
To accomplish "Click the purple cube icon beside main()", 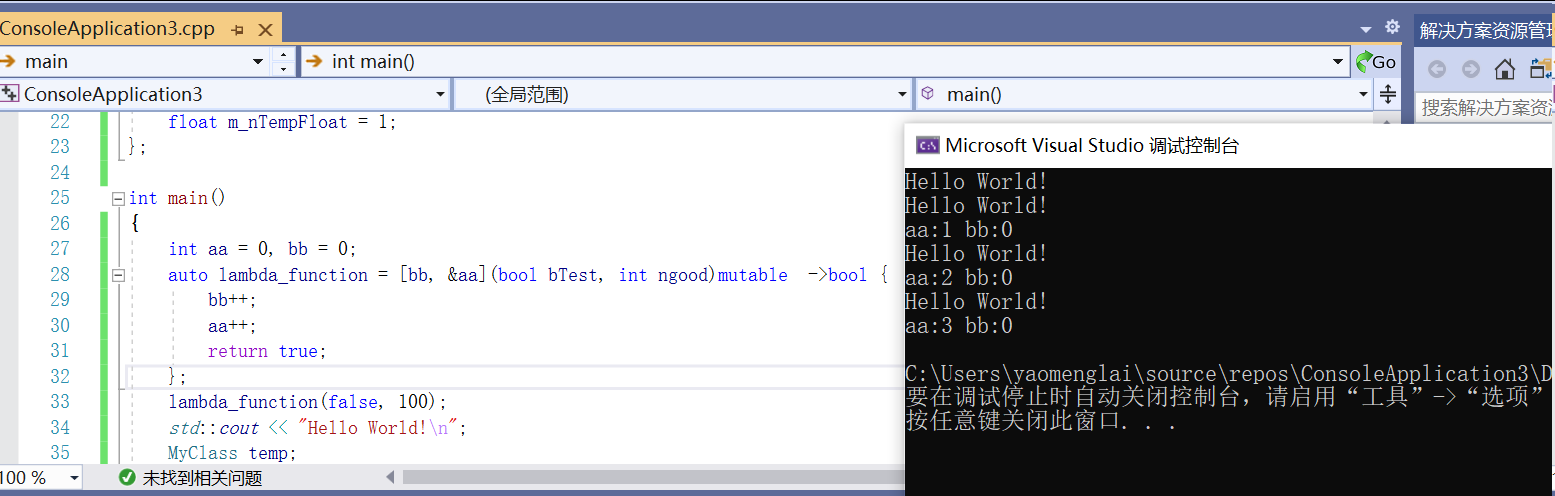I will point(928,93).
